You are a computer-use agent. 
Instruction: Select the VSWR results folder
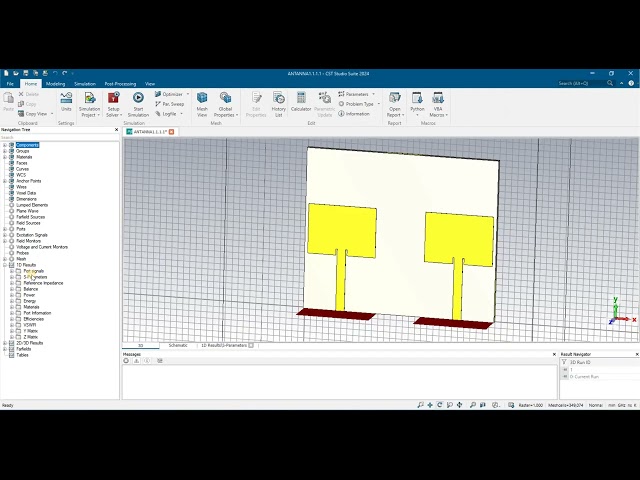tap(29, 325)
